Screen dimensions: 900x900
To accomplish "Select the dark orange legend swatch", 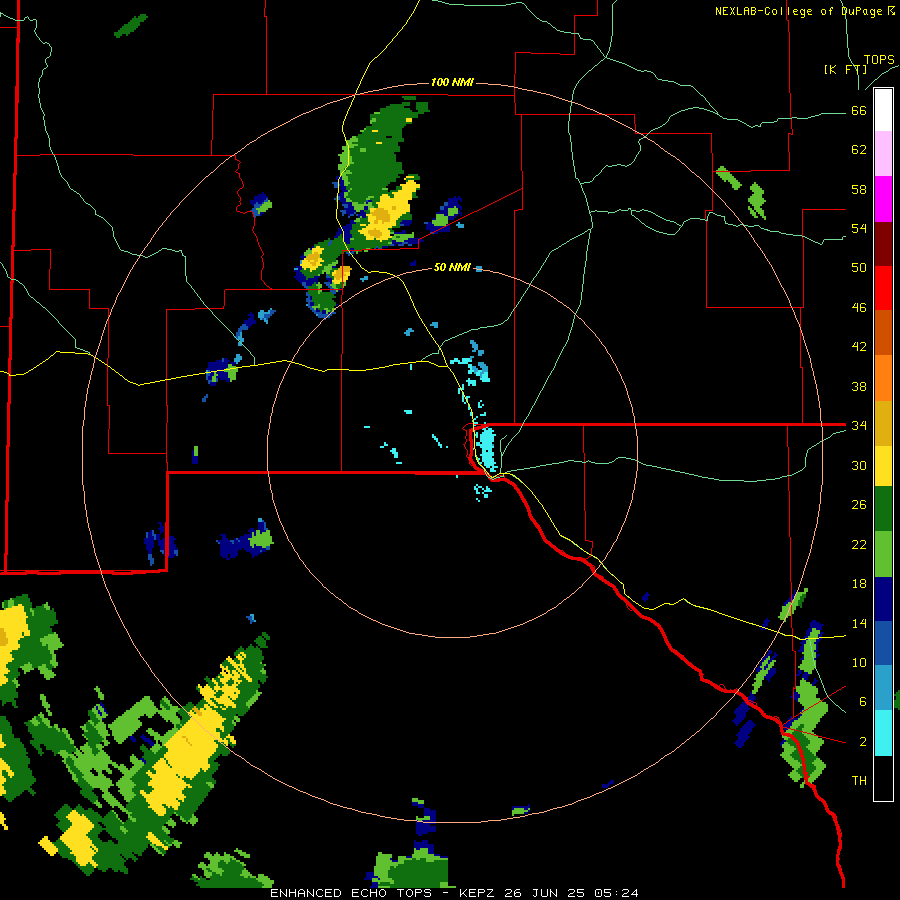I will 883,332.
